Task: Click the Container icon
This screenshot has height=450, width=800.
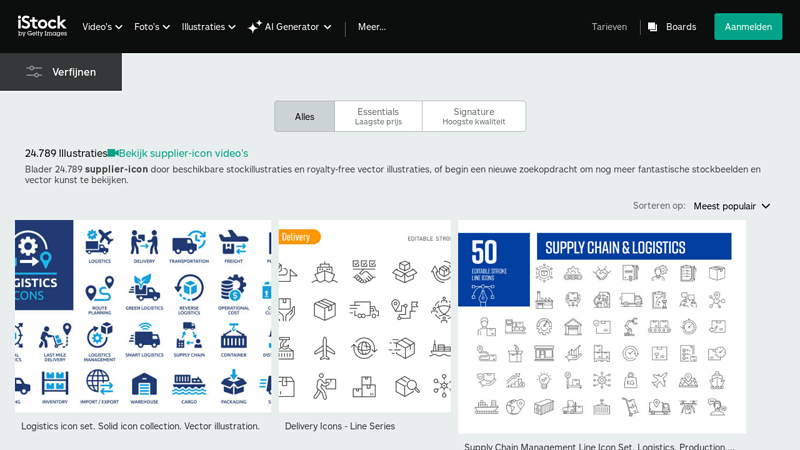Action: point(234,336)
